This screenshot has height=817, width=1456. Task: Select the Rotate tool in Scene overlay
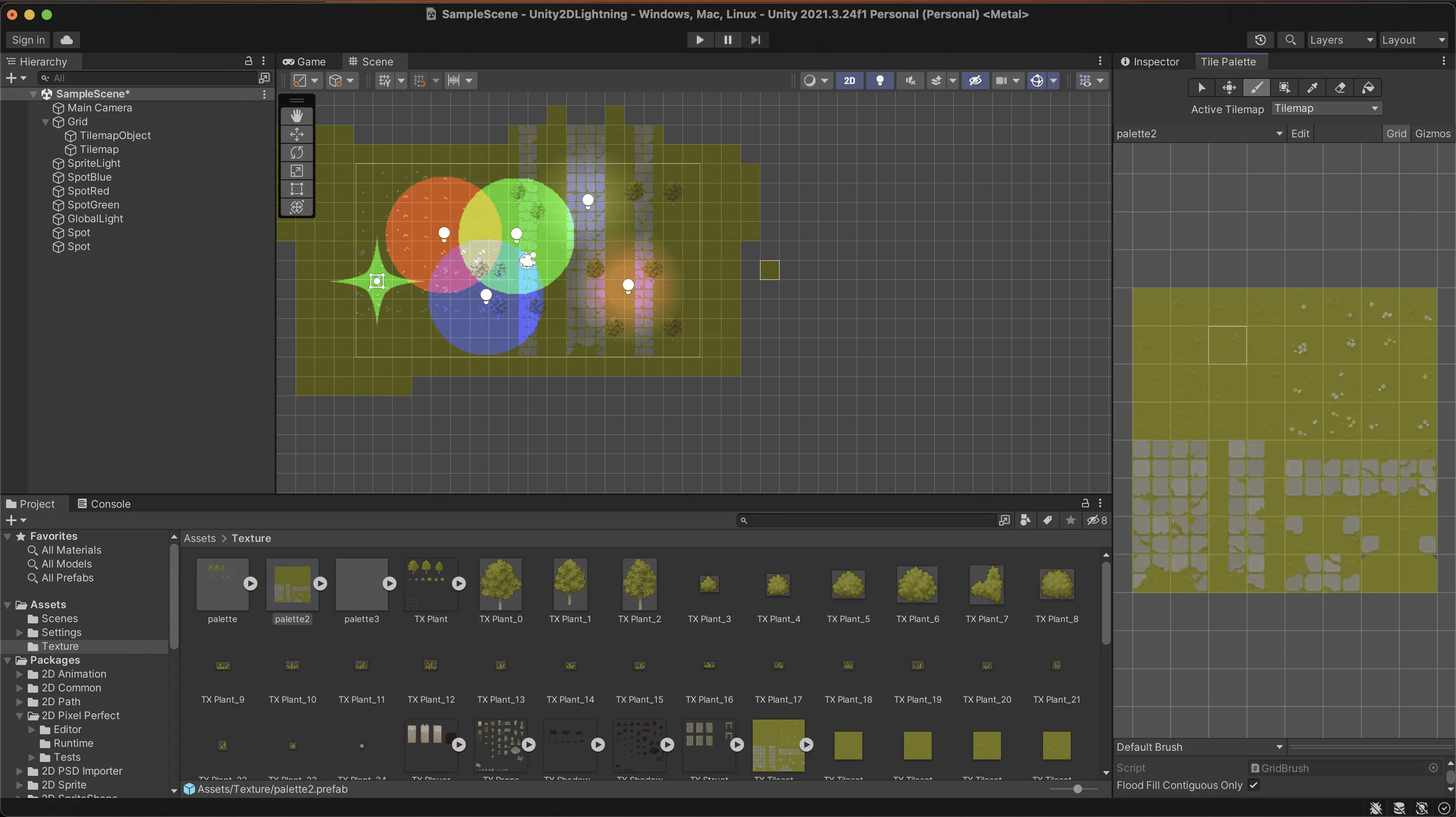point(297,152)
